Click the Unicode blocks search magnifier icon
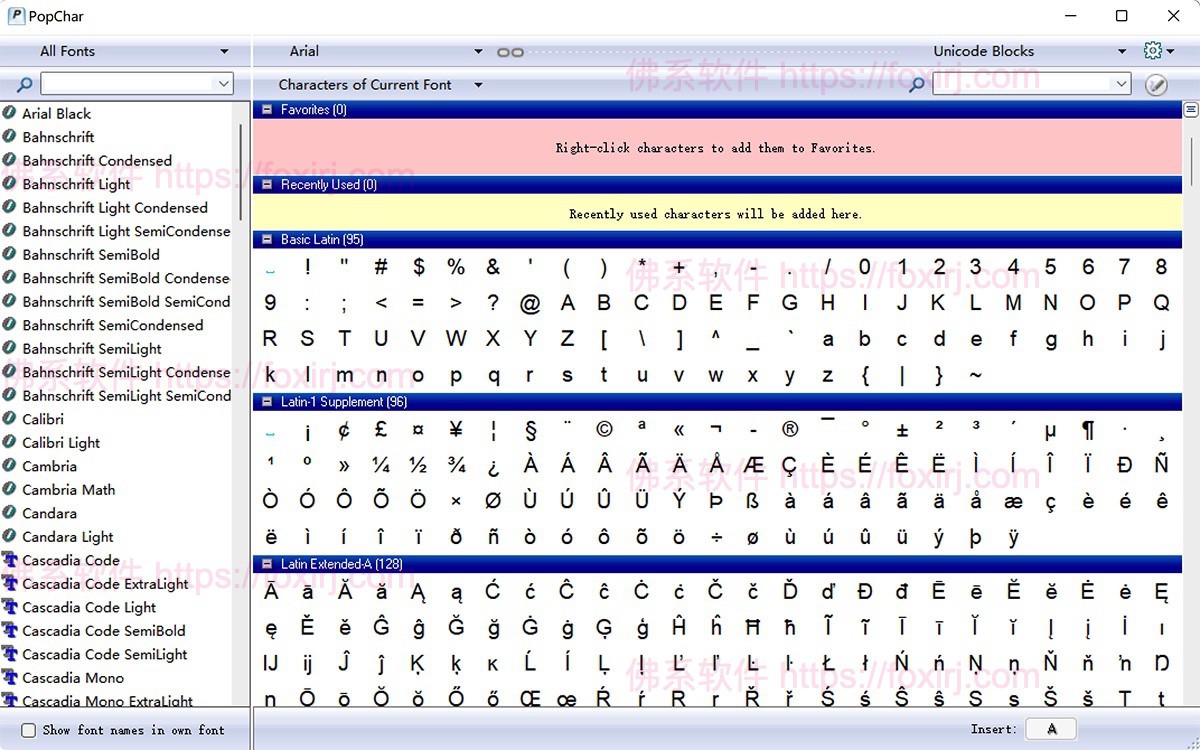Screen dimensions: 1200x750 pyautogui.click(x=916, y=85)
